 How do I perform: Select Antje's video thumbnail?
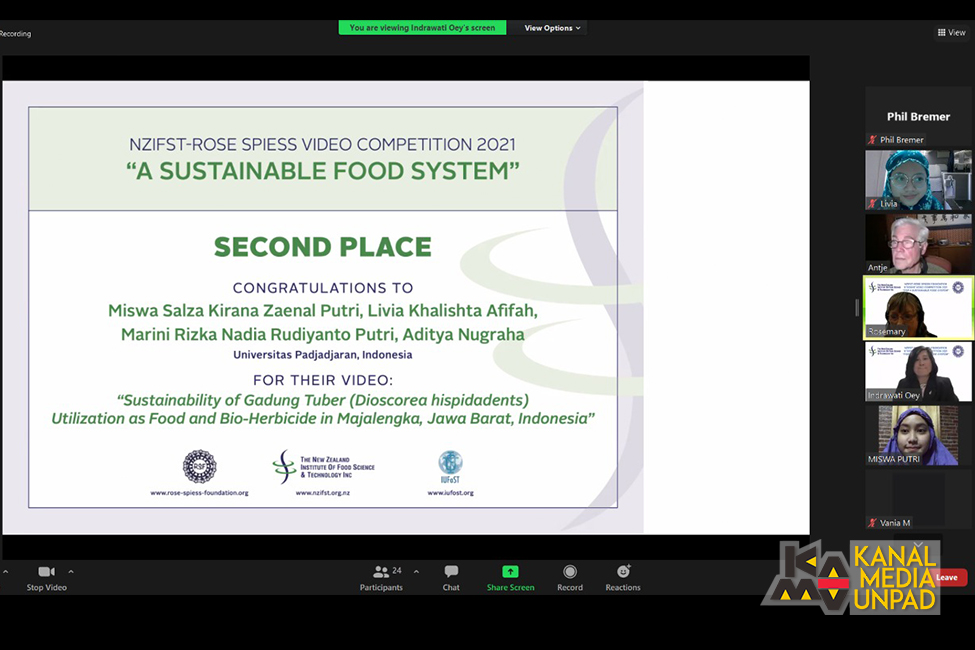coord(918,243)
